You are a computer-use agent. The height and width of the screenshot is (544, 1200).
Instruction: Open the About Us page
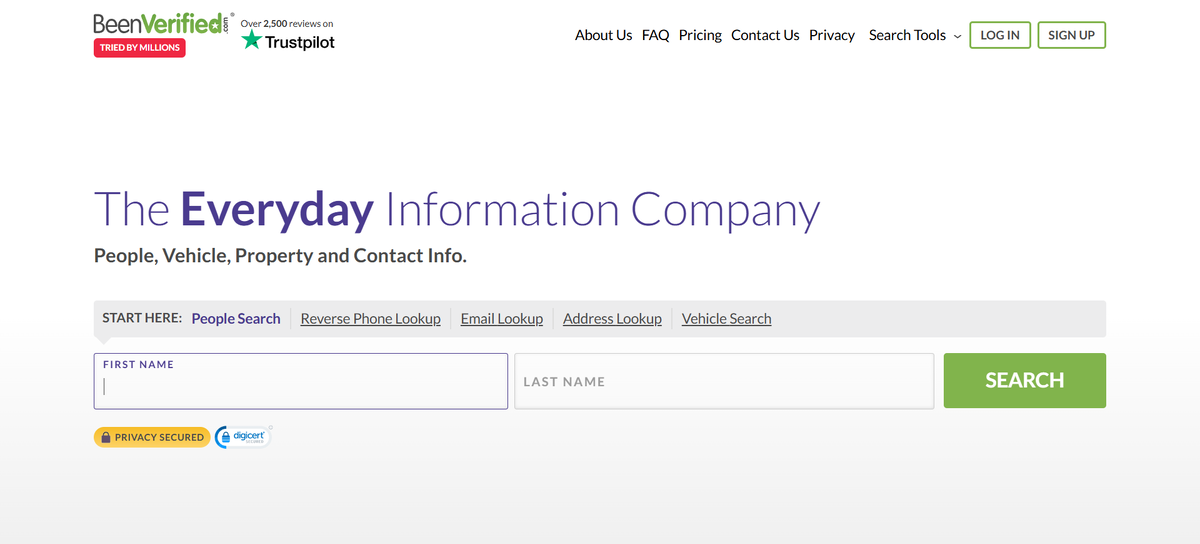pyautogui.click(x=603, y=35)
